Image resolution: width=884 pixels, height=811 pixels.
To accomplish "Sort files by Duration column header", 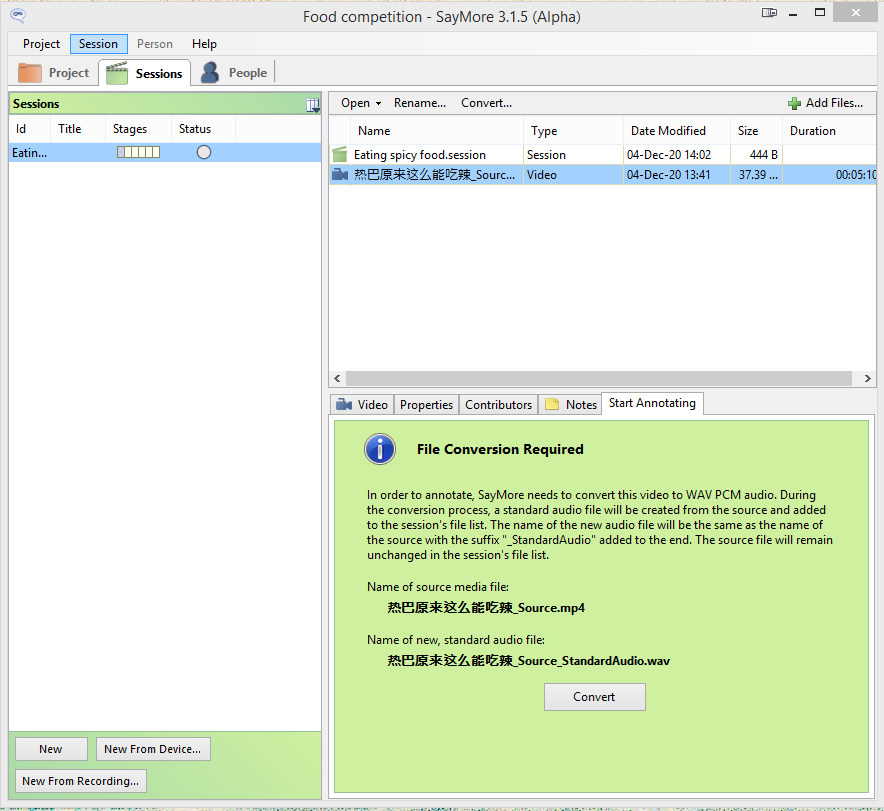I will pos(829,131).
